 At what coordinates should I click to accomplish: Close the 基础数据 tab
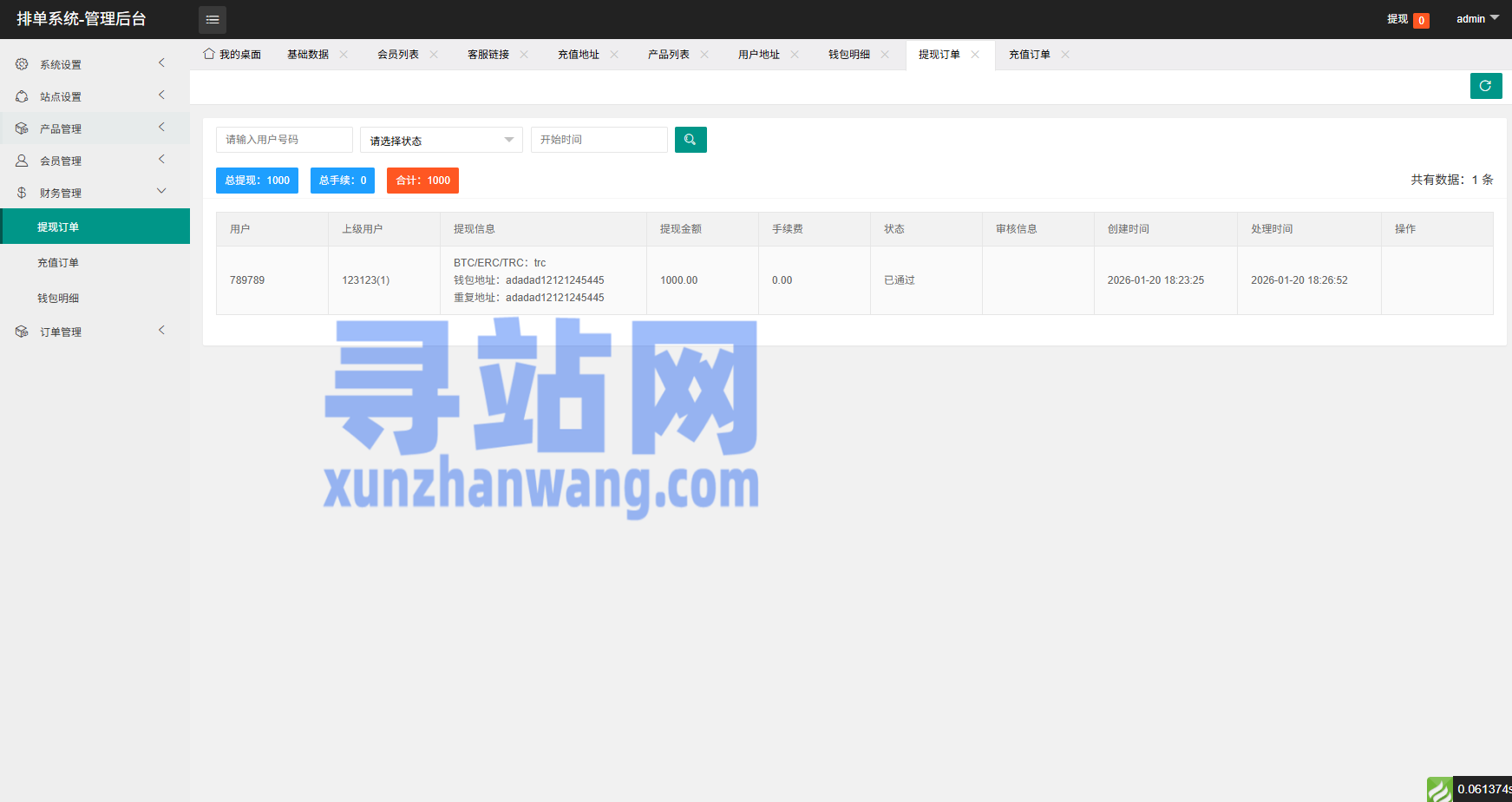pyautogui.click(x=344, y=55)
